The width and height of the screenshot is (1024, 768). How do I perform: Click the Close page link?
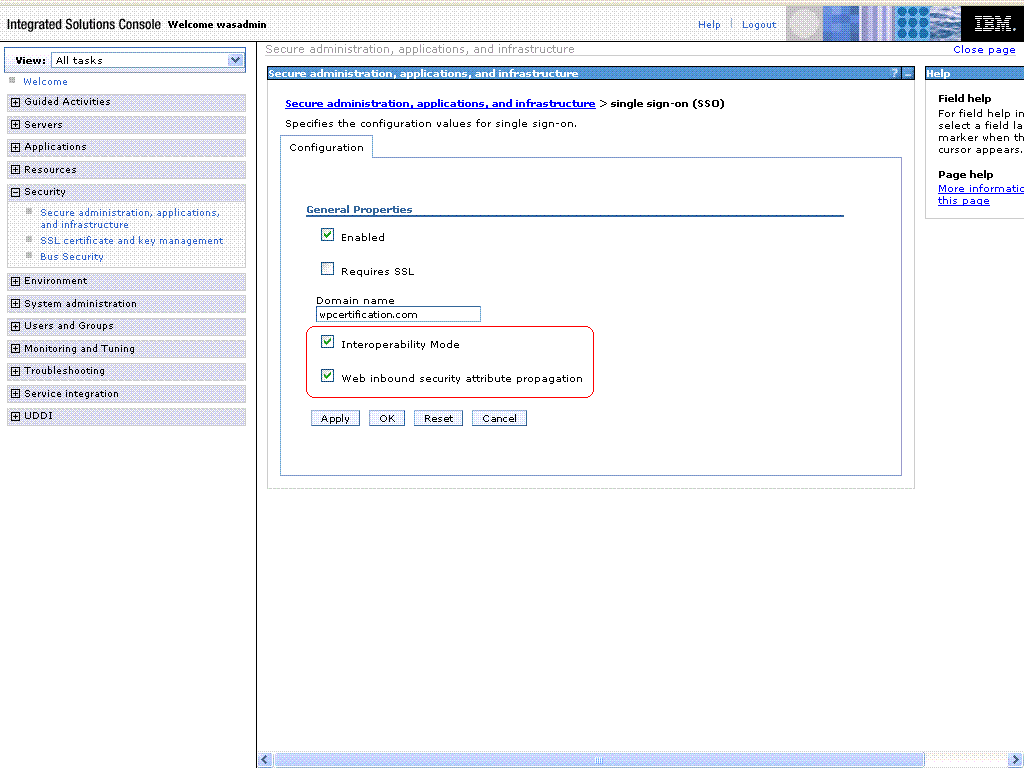(984, 50)
